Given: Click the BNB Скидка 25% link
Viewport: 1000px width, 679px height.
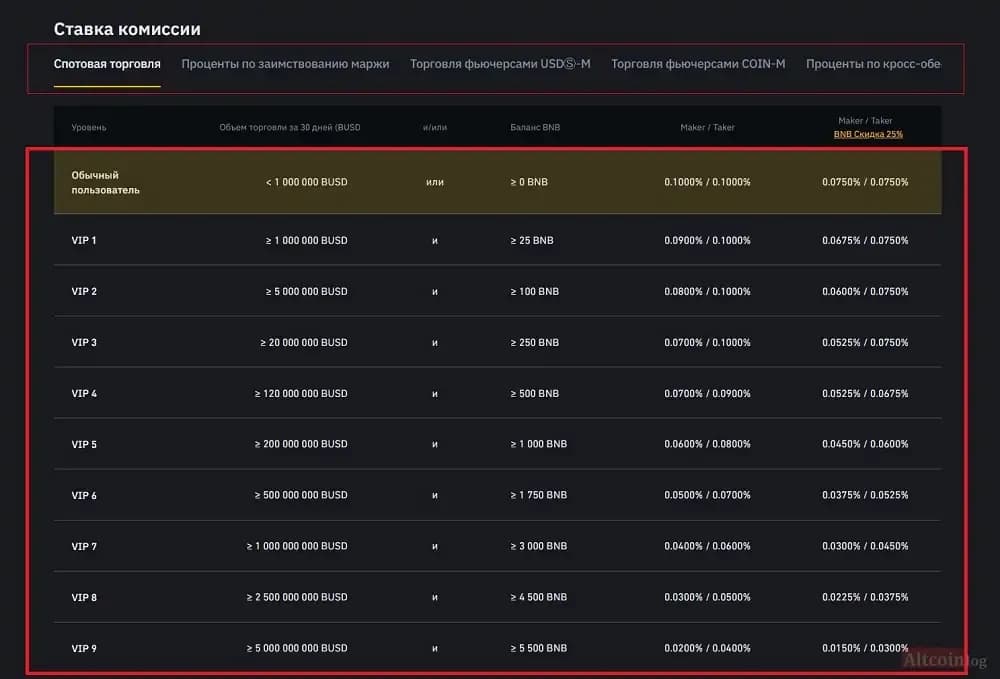Looking at the screenshot, I should pos(868,134).
